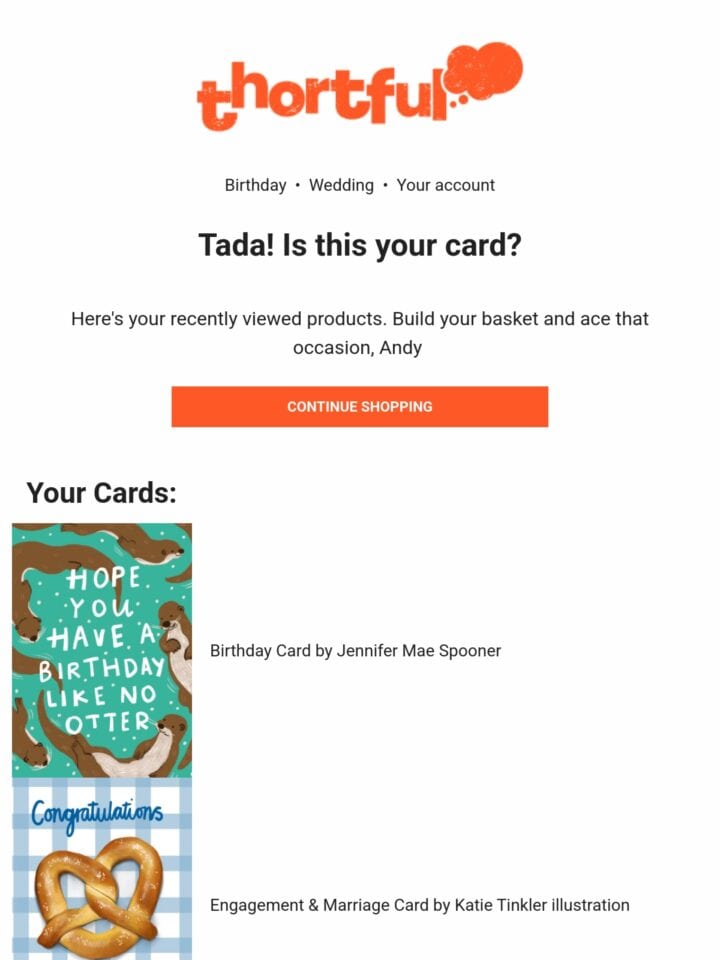Open the Birthday link
The image size is (720, 960).
[x=255, y=185]
